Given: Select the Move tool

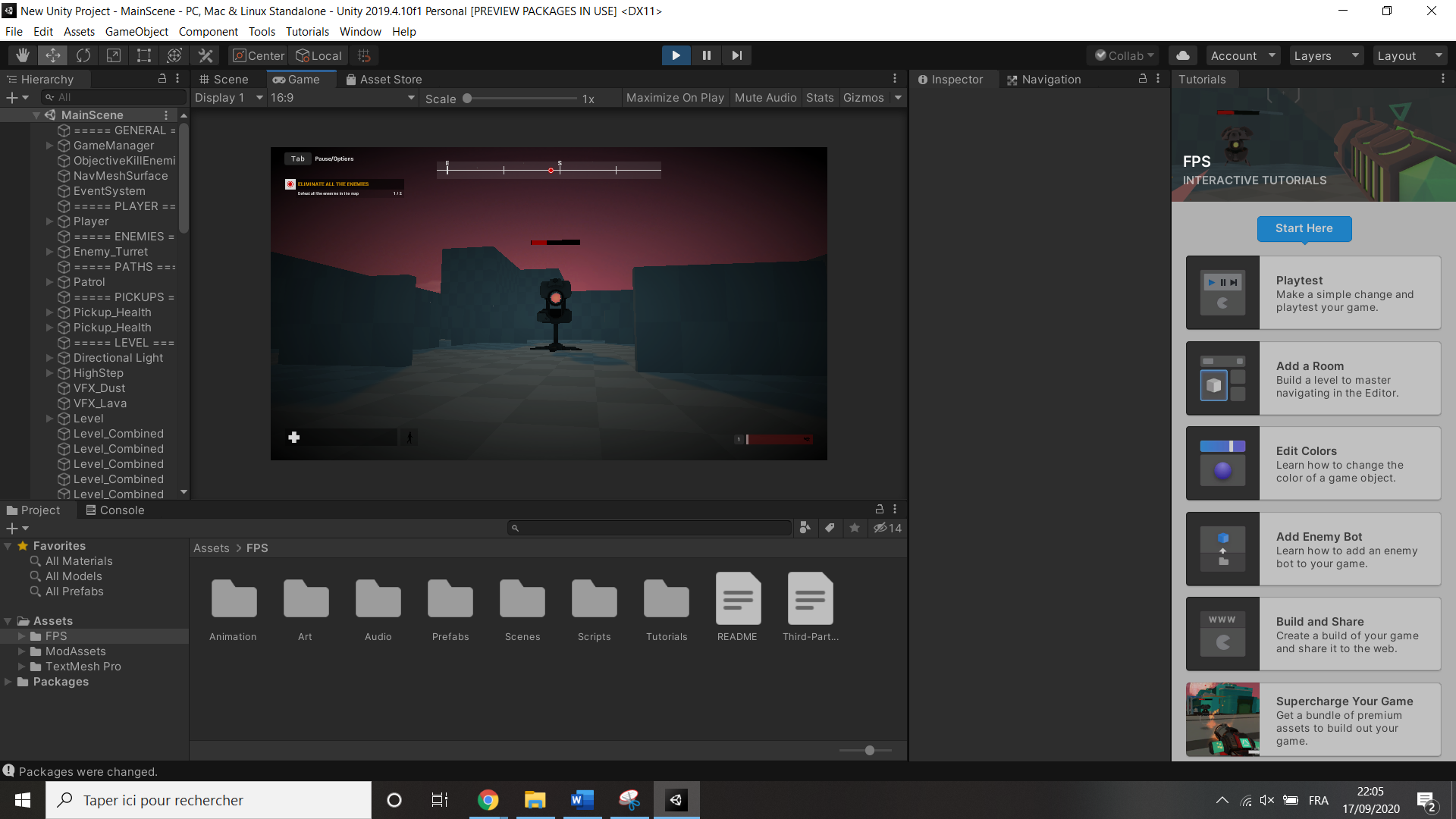Looking at the screenshot, I should tap(53, 55).
